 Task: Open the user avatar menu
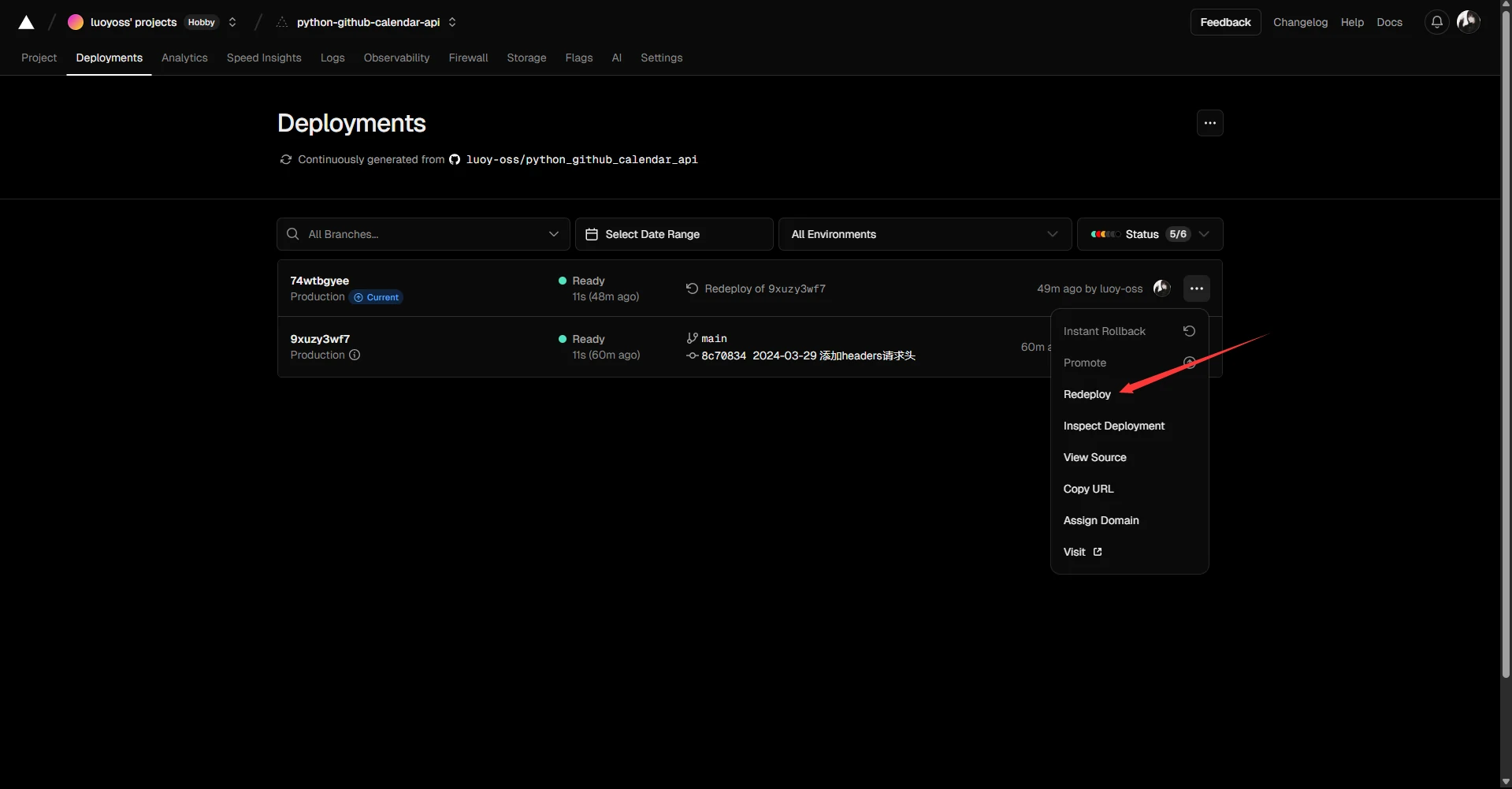click(1468, 21)
